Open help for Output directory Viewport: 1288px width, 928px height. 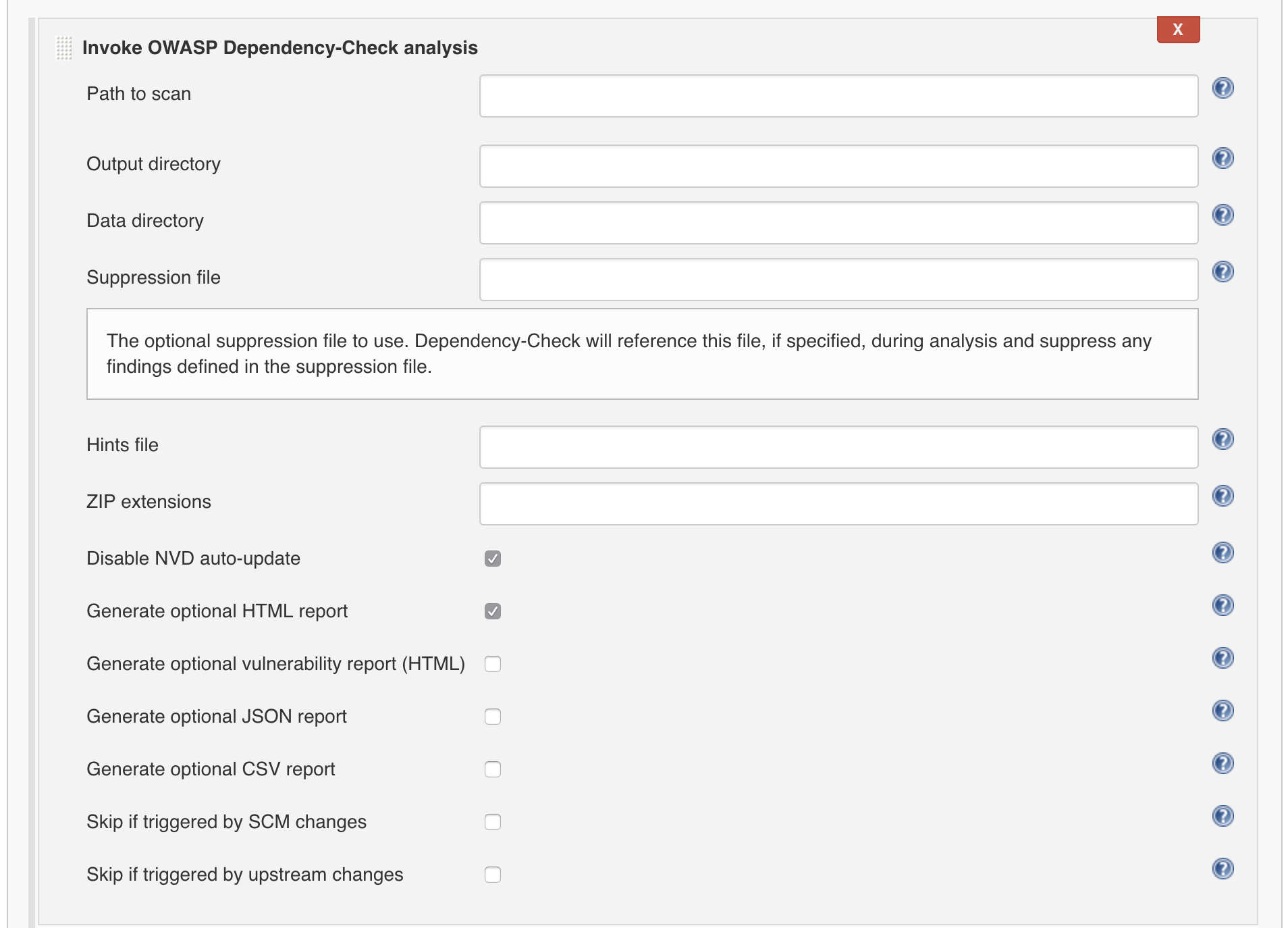(x=1223, y=158)
